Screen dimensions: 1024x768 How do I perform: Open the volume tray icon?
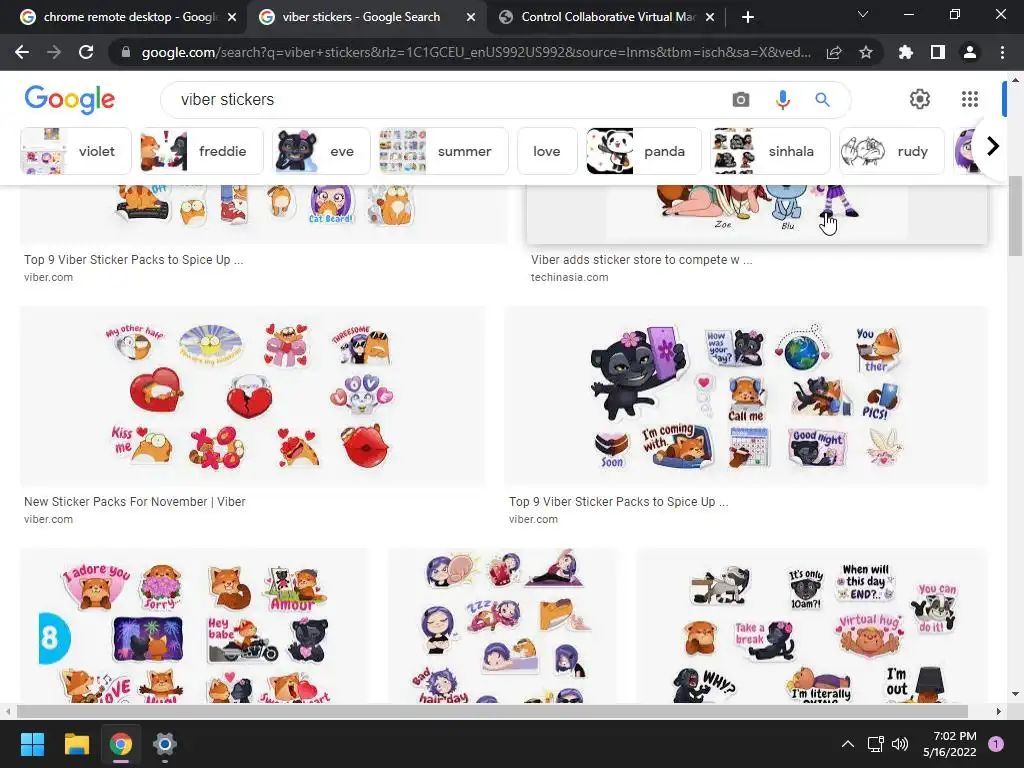point(900,744)
